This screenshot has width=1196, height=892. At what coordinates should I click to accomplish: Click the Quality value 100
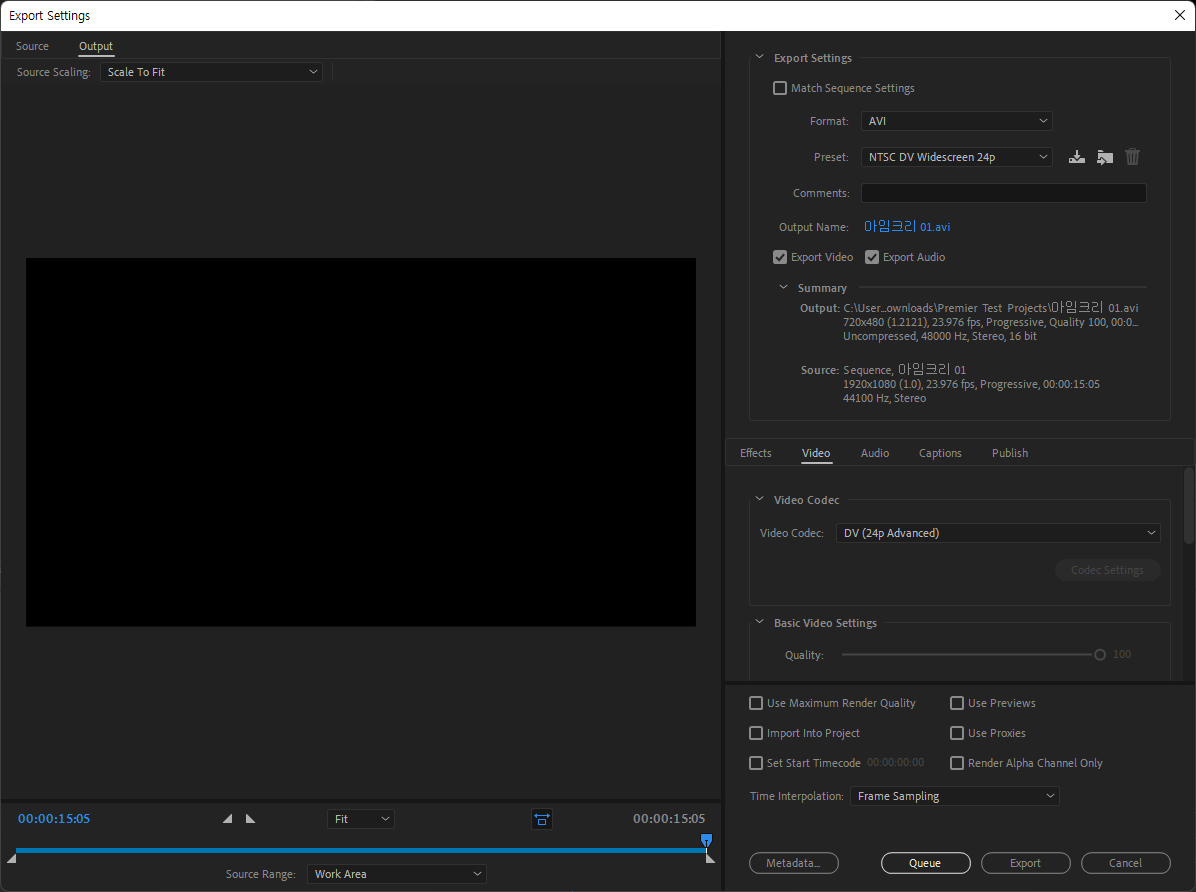click(1121, 655)
